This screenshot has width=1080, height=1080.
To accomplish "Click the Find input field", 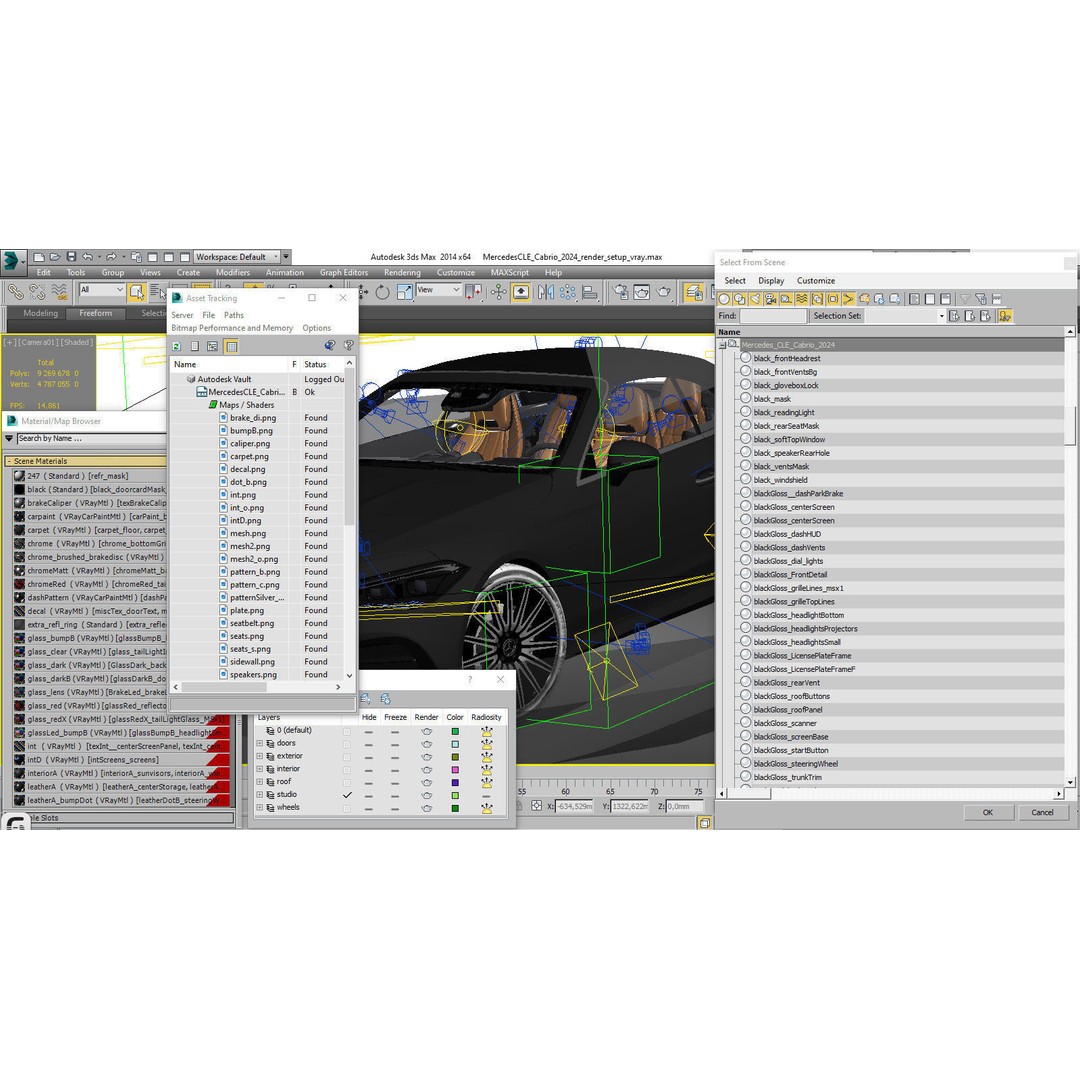I will coord(773,316).
